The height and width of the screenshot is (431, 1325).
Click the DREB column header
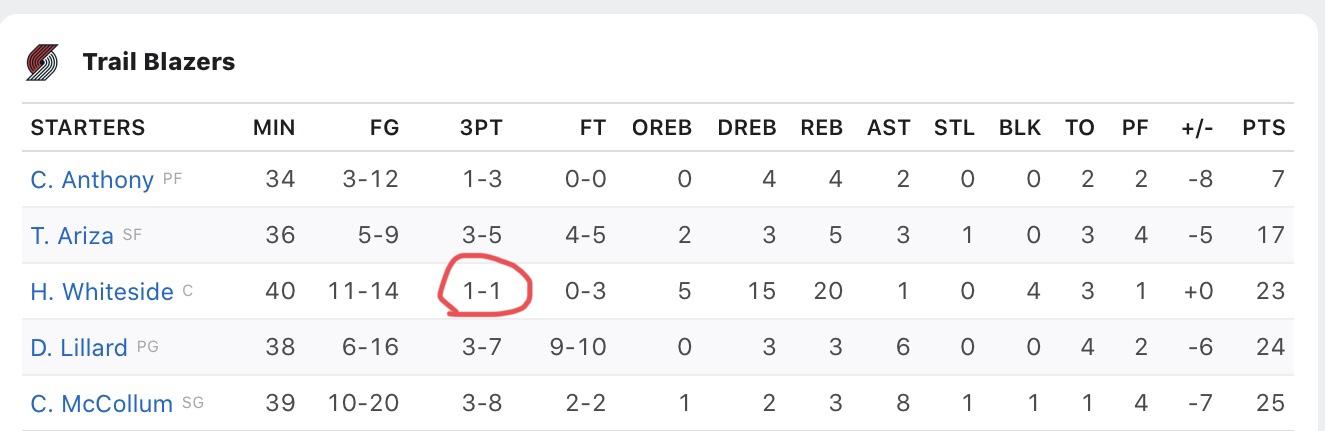[x=747, y=128]
